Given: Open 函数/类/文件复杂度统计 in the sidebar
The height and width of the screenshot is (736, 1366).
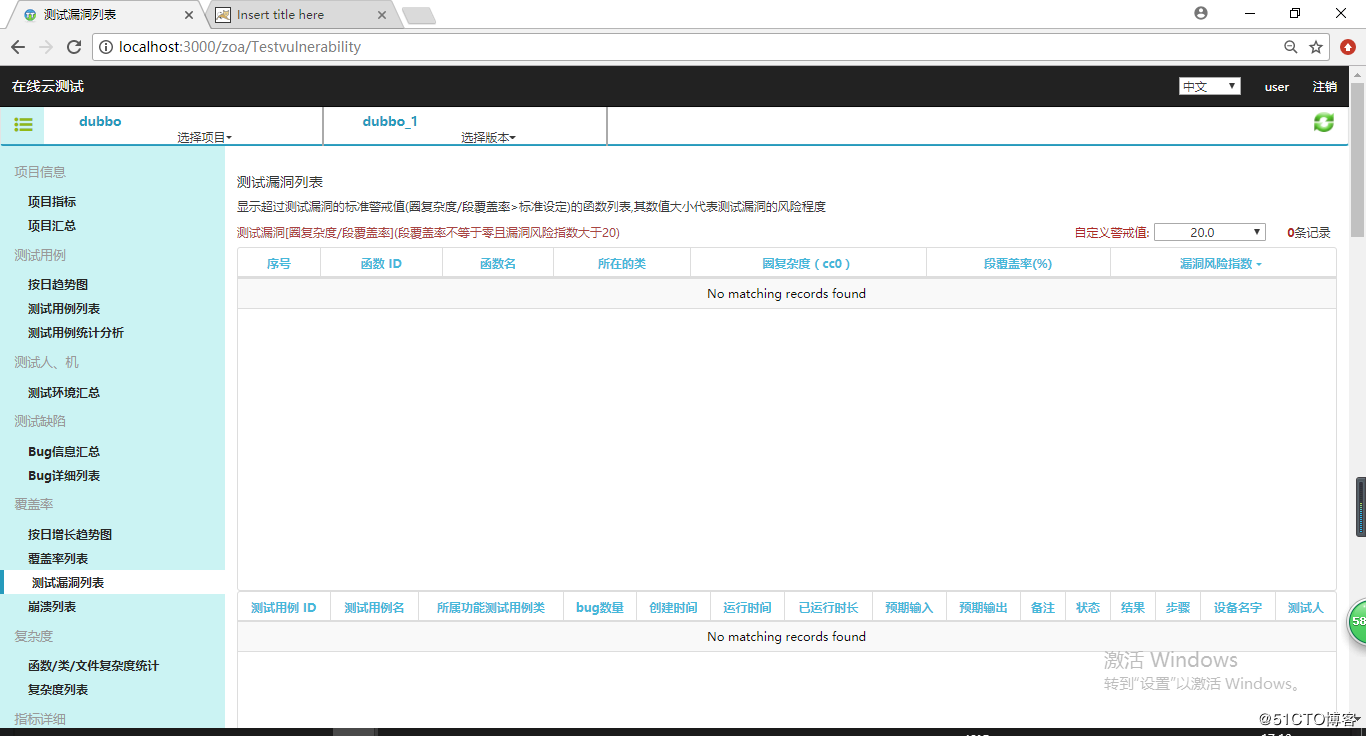Looking at the screenshot, I should pos(93,666).
